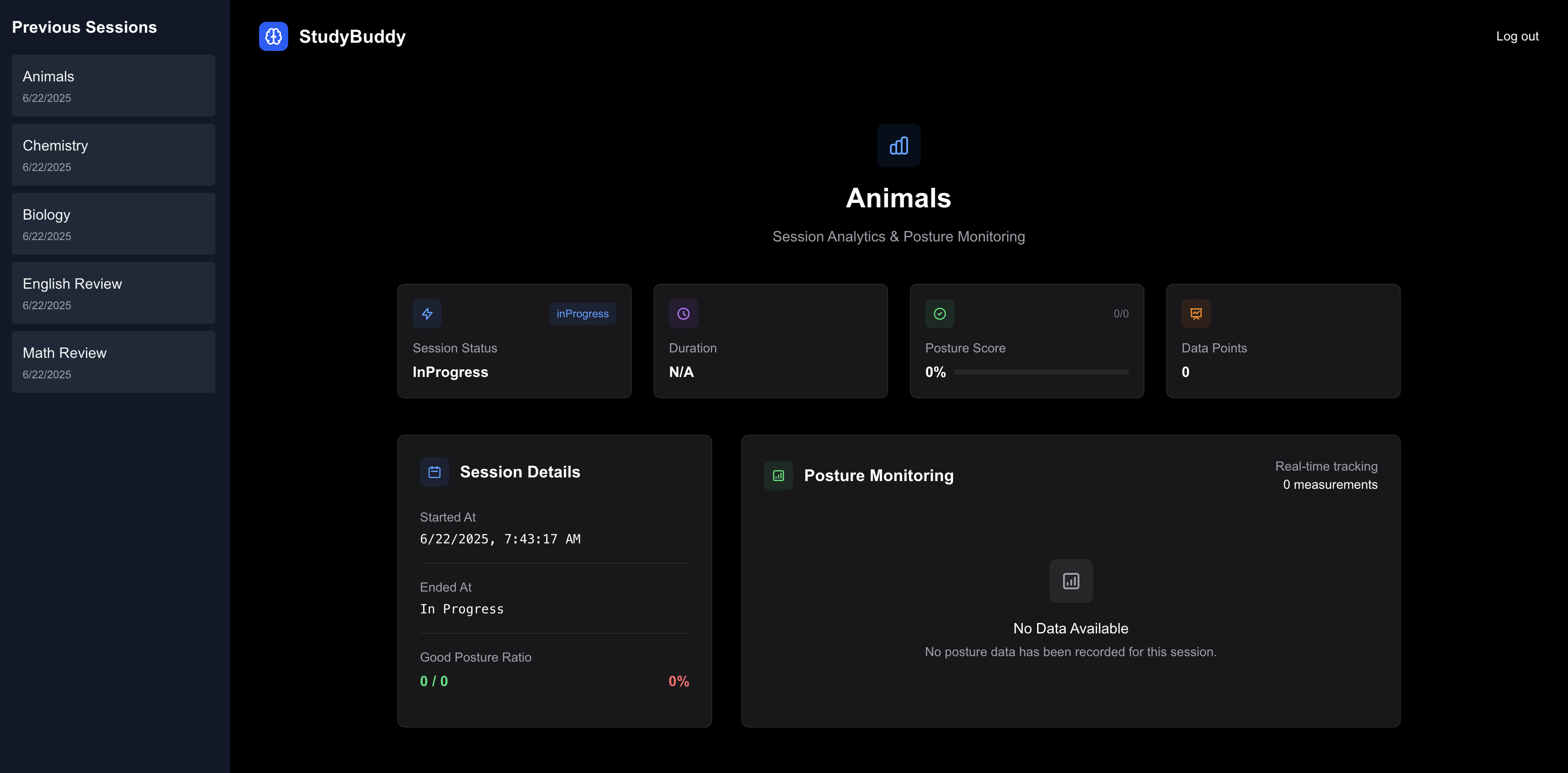
Task: Click the Log out link
Action: coord(1517,36)
